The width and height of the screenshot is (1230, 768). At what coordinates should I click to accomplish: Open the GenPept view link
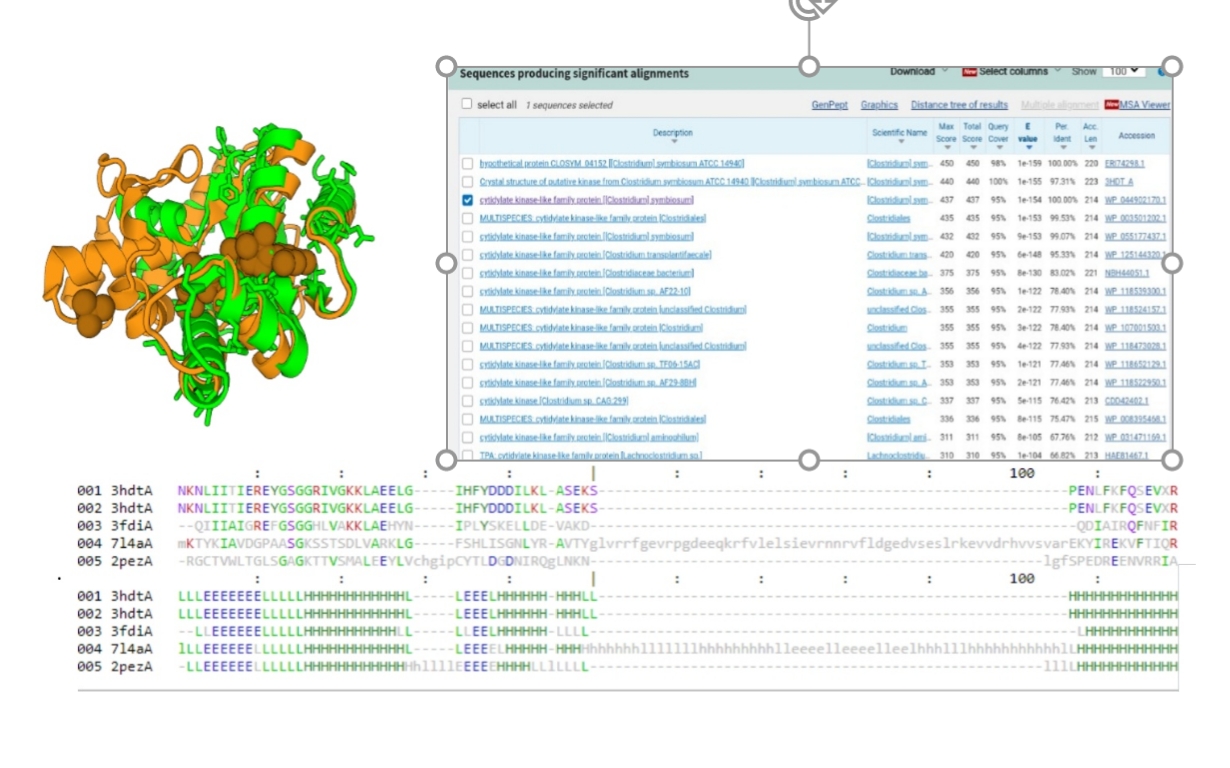828,105
